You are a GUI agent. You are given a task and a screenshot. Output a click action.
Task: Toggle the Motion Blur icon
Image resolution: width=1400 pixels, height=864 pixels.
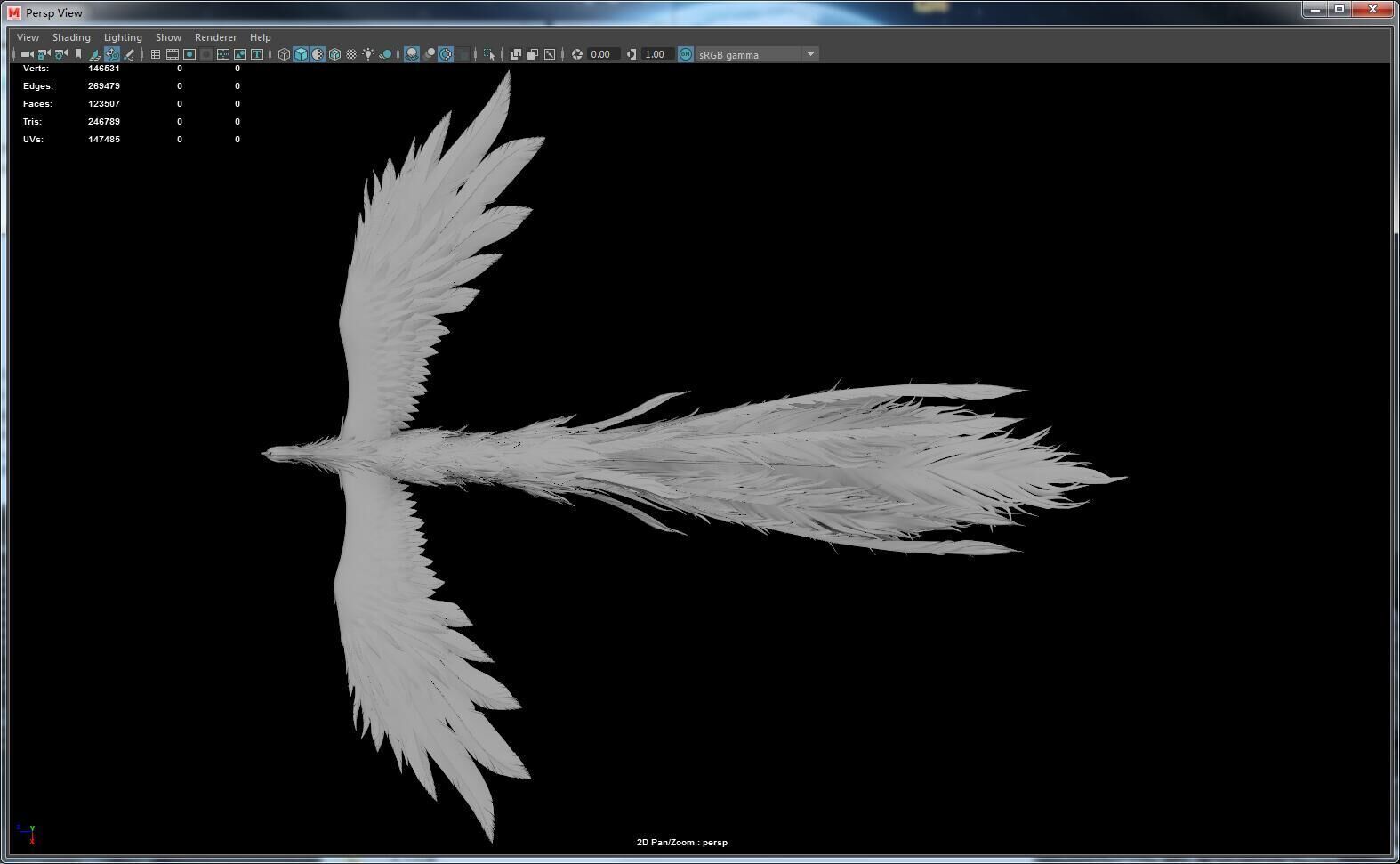tap(429, 54)
